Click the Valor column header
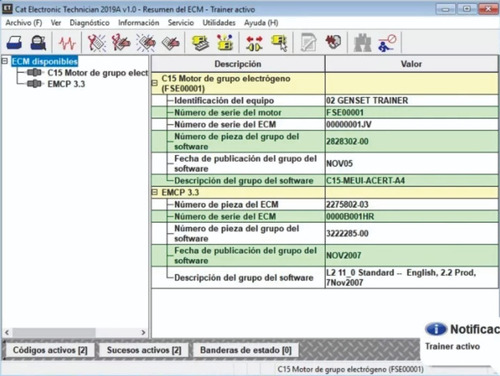The image size is (500, 376). click(412, 64)
